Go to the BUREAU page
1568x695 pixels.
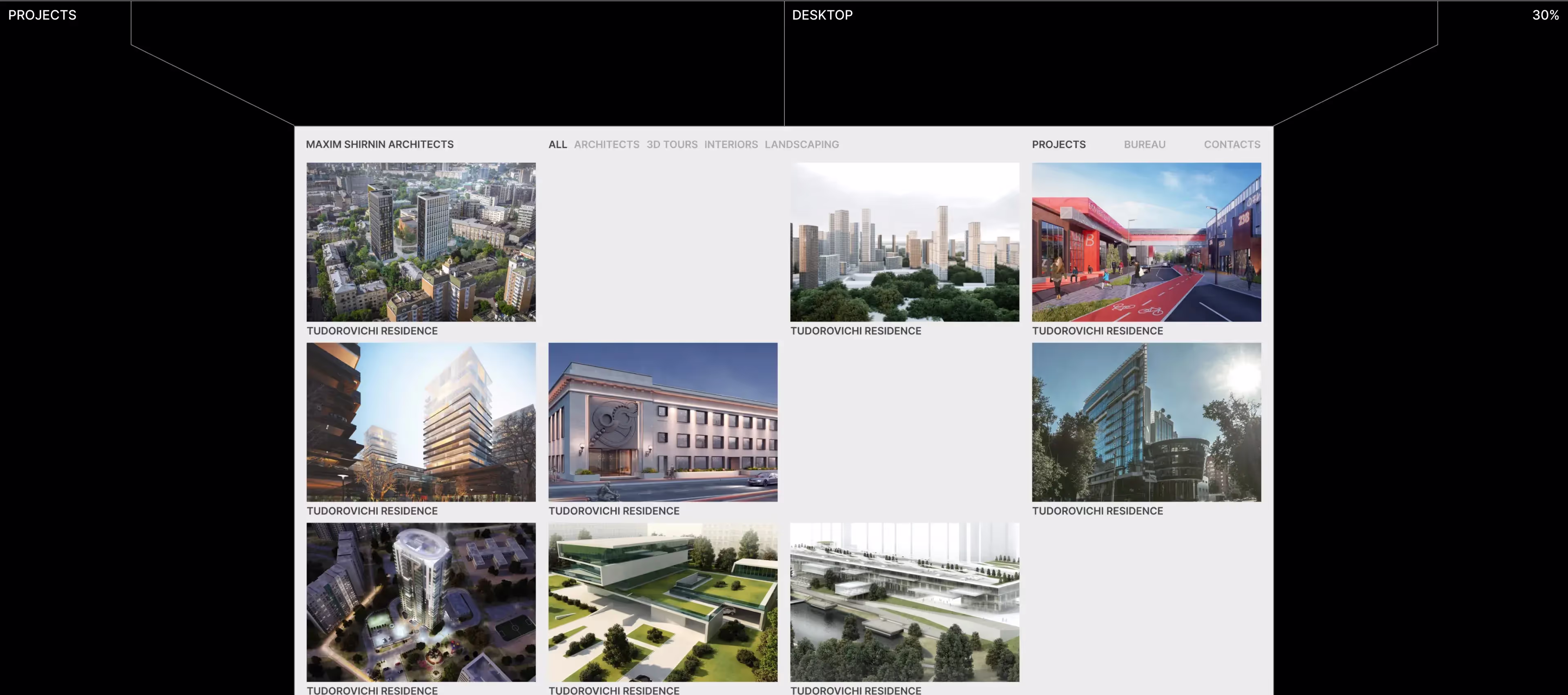pyautogui.click(x=1144, y=144)
